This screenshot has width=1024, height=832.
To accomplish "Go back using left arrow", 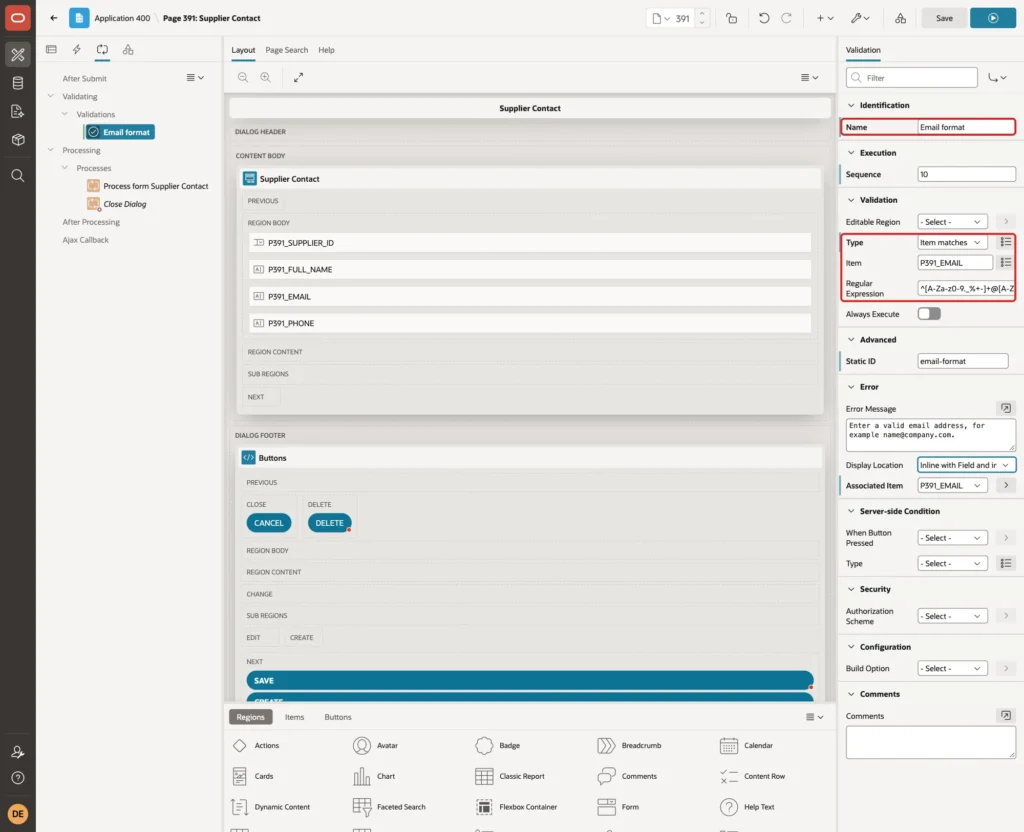I will coord(54,18).
